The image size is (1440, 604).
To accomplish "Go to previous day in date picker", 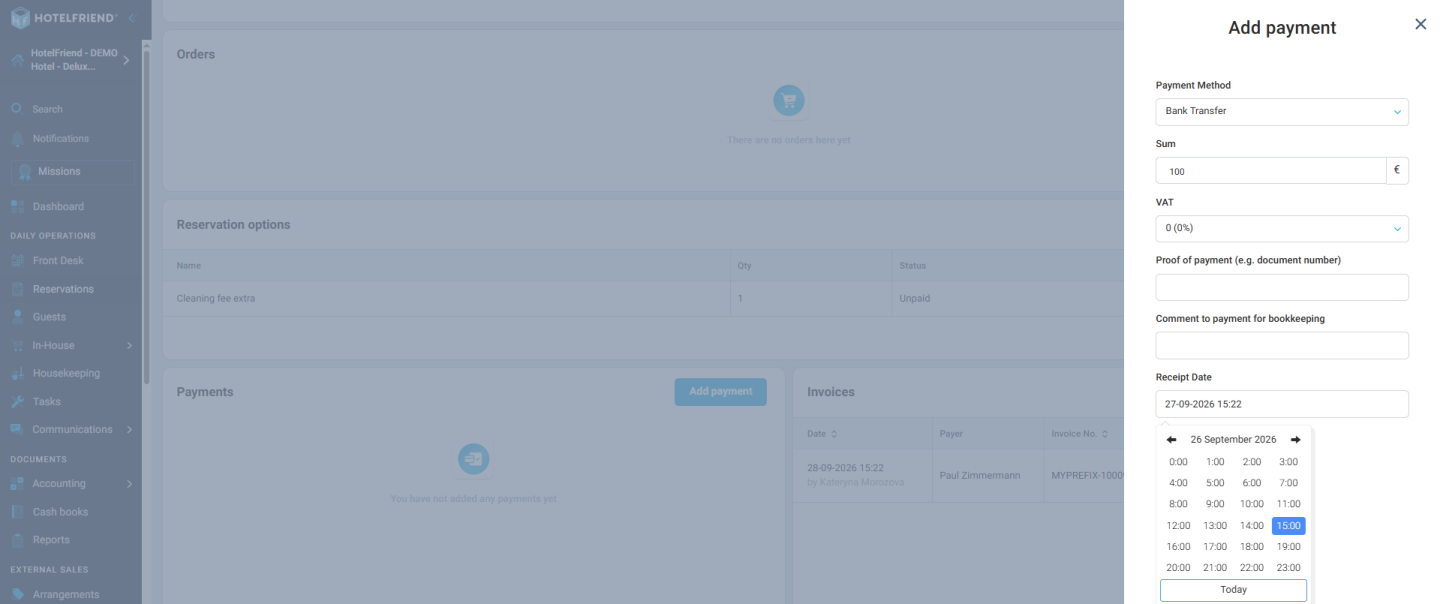I will tap(1171, 440).
